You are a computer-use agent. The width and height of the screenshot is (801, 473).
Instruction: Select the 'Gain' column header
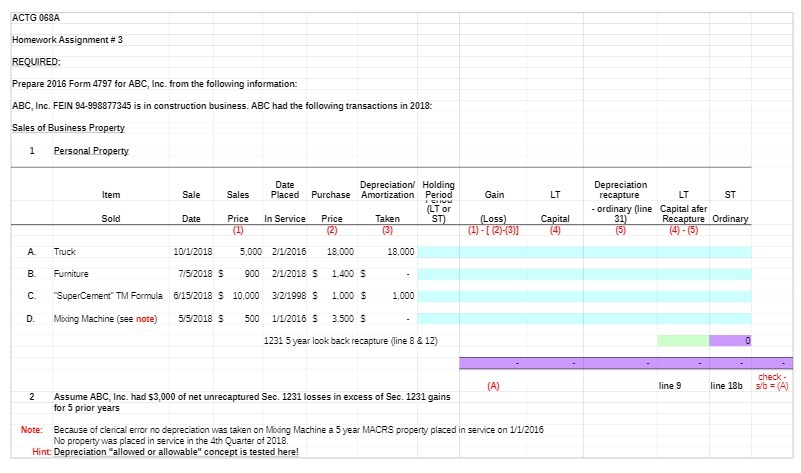pyautogui.click(x=494, y=195)
